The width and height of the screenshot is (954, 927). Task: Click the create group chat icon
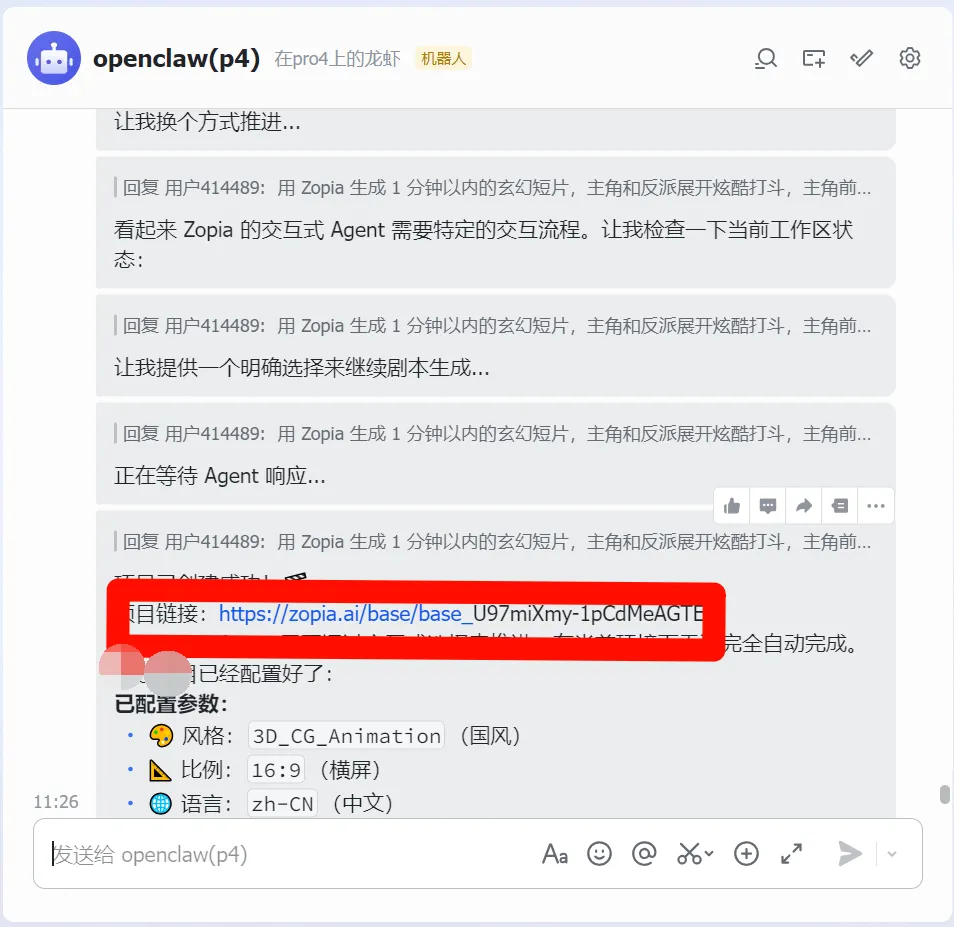[813, 58]
